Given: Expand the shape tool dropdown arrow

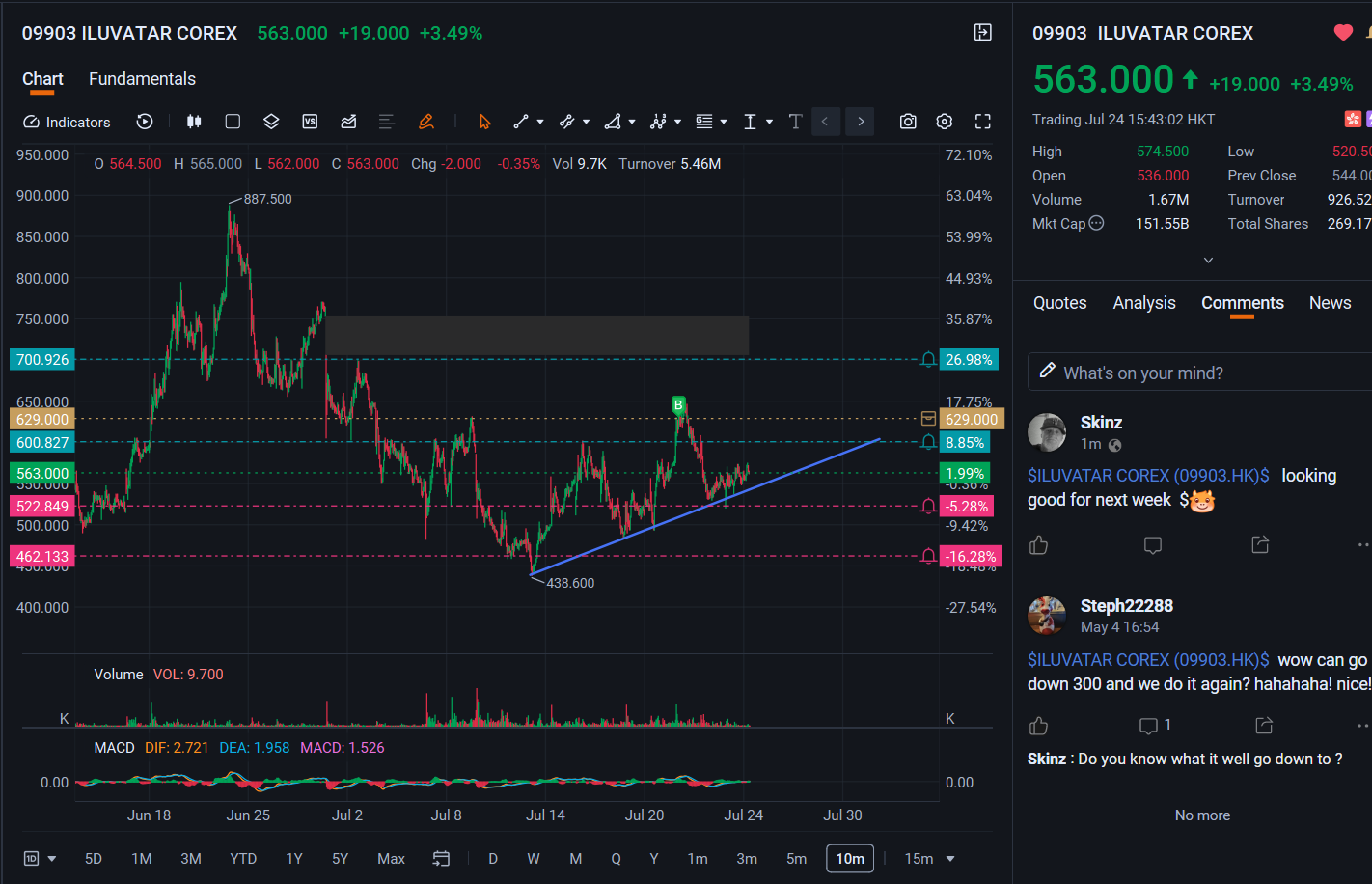Looking at the screenshot, I should point(632,122).
